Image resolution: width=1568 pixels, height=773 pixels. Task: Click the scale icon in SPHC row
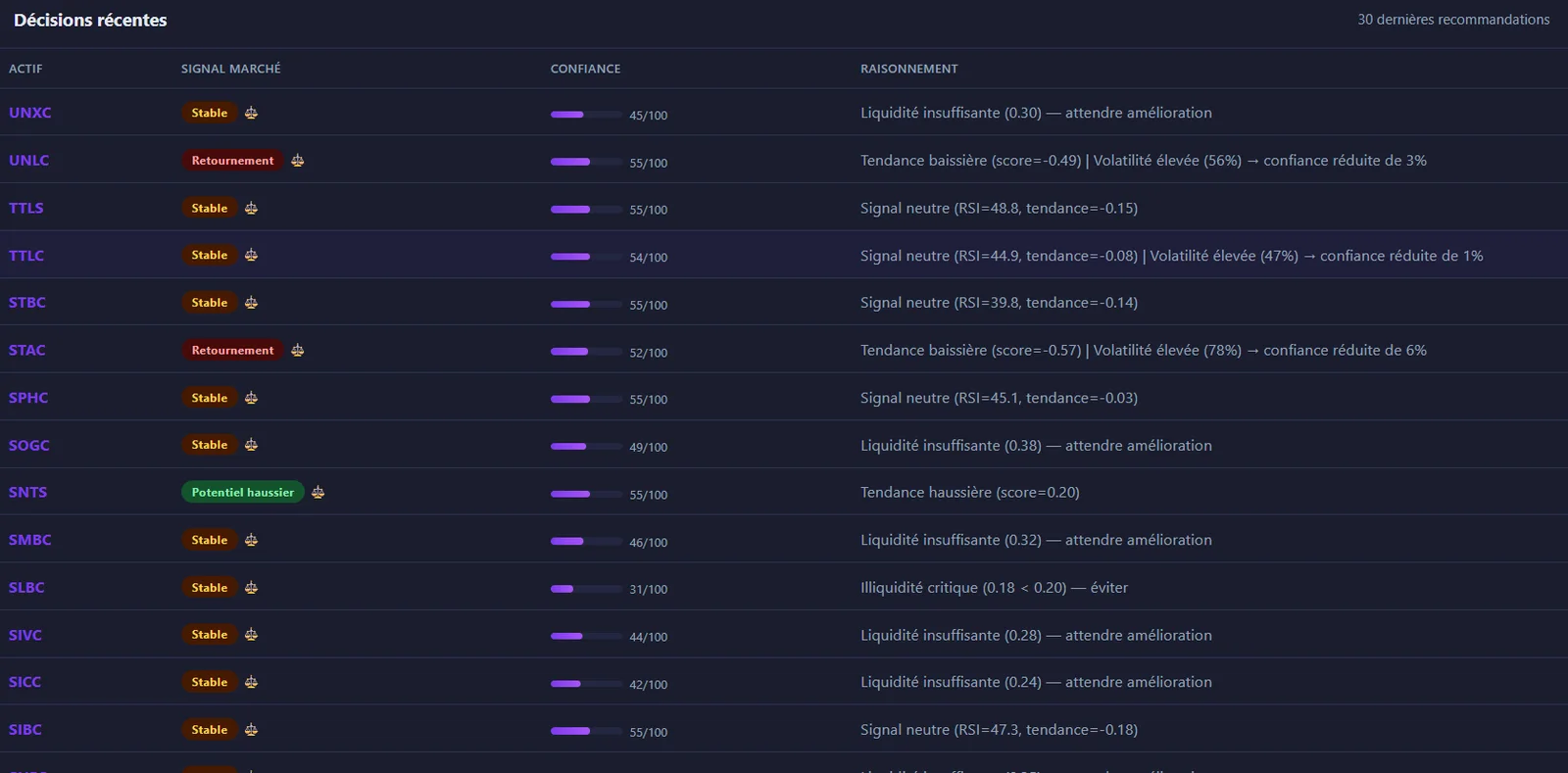click(x=251, y=398)
